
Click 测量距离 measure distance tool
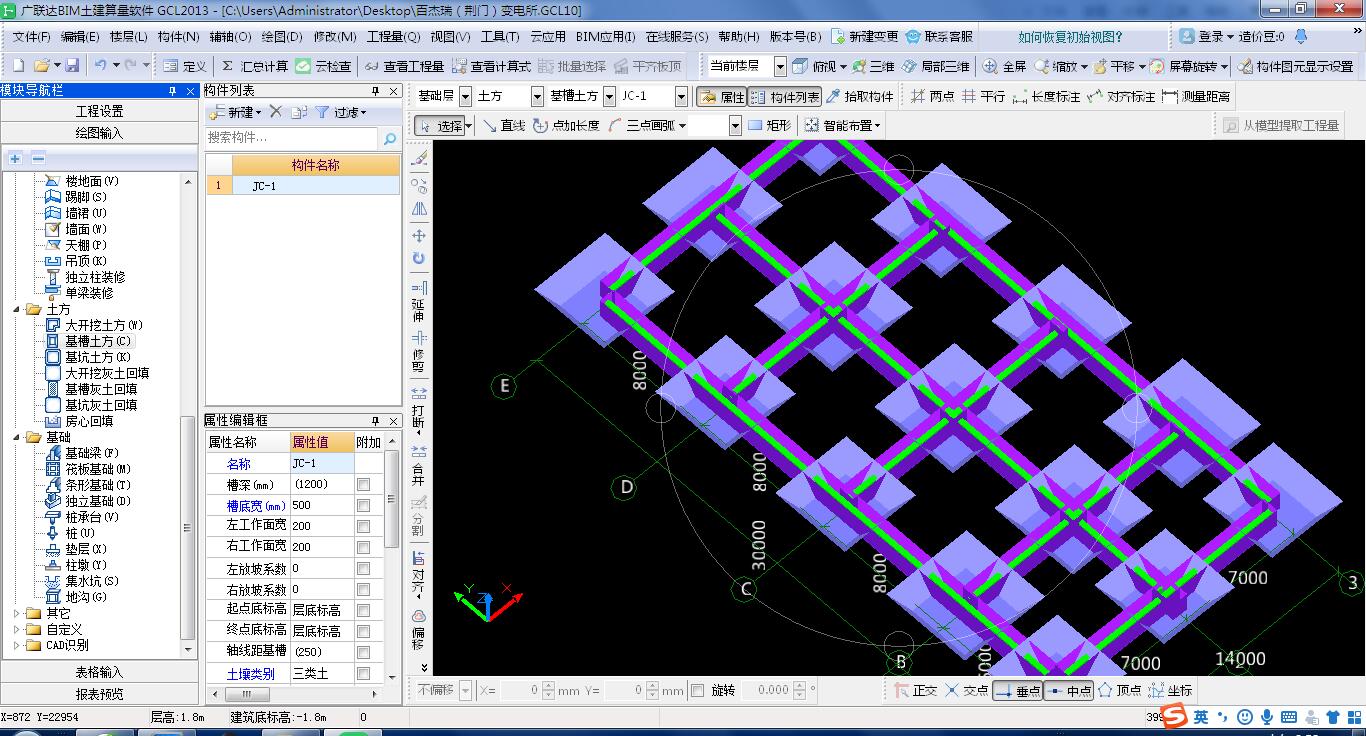coord(1196,97)
